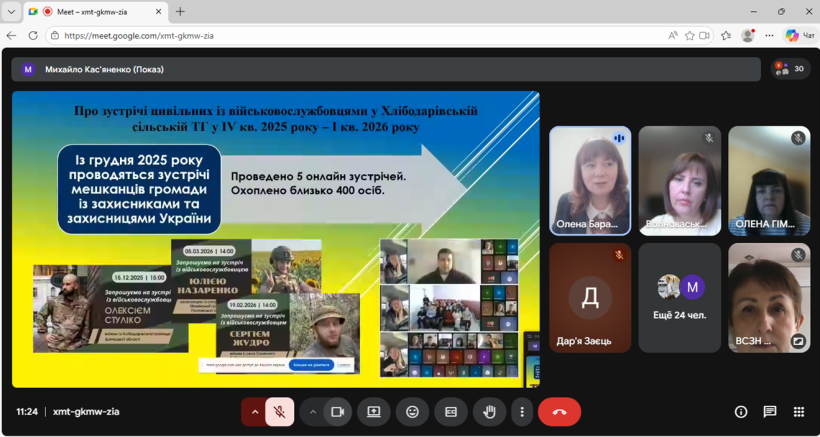The width and height of the screenshot is (820, 437).
Task: Open audio settings arrow beside microphone
Action: pos(255,412)
